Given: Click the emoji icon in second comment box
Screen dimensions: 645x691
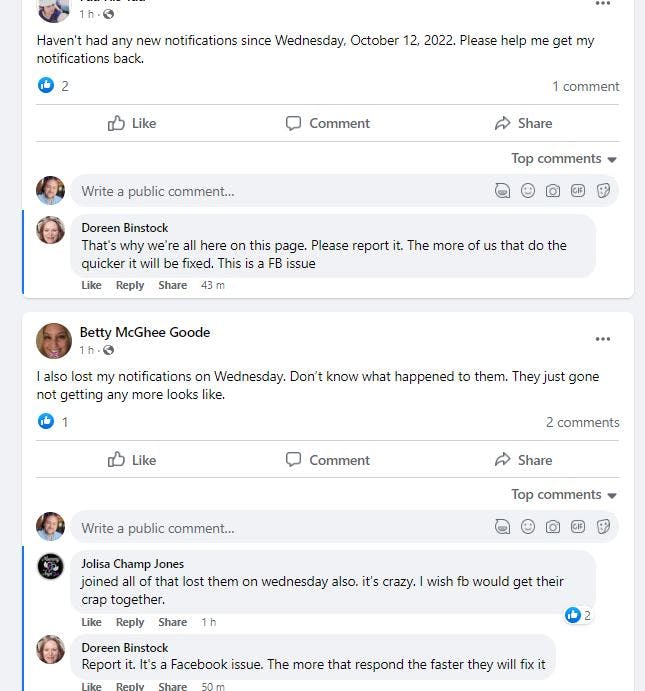Looking at the screenshot, I should tap(528, 527).
